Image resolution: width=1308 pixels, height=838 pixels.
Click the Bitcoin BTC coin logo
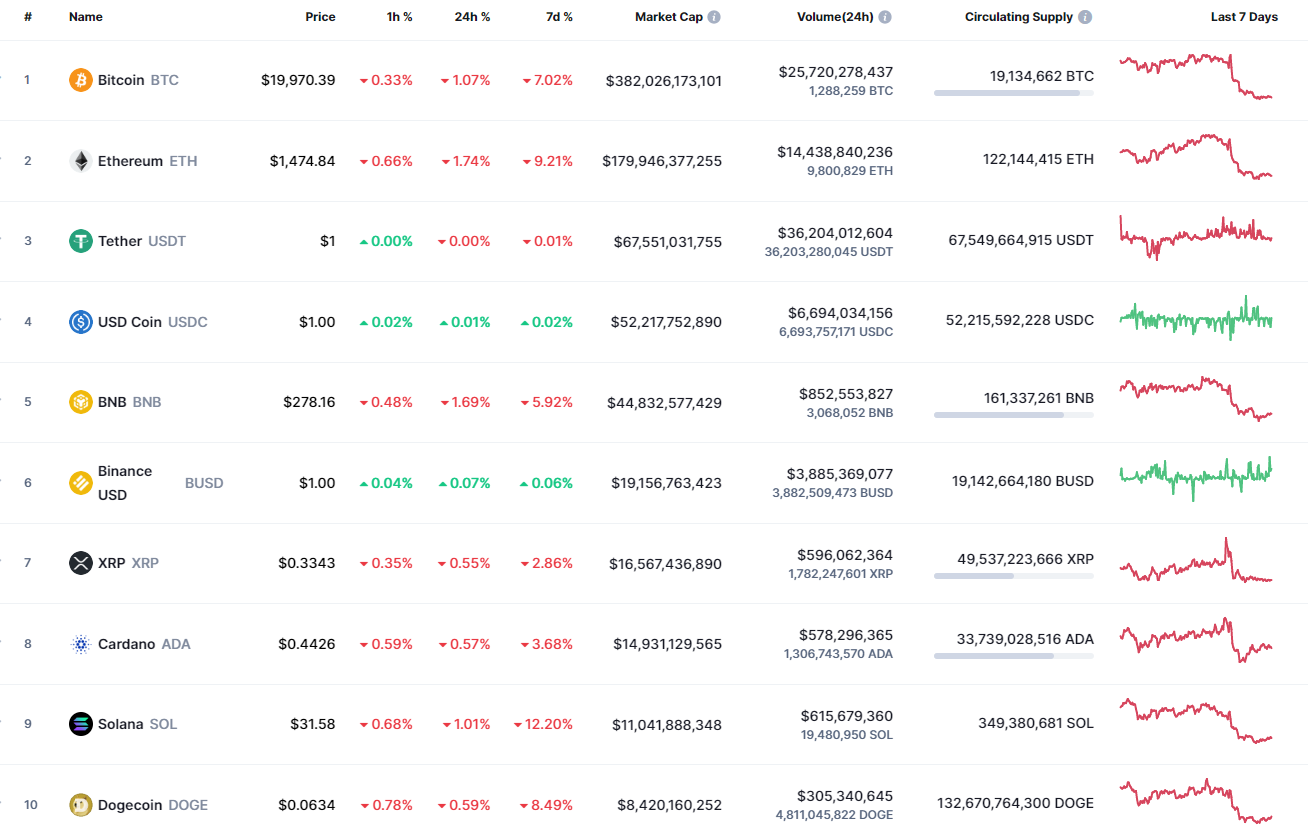coord(78,80)
